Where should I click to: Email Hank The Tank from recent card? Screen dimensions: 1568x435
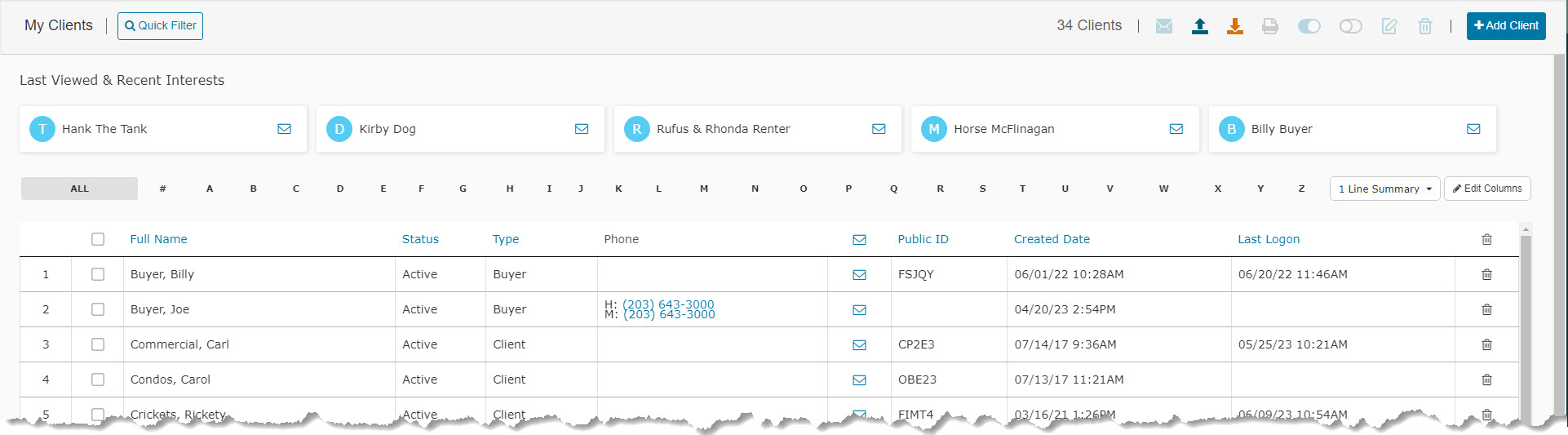point(284,129)
